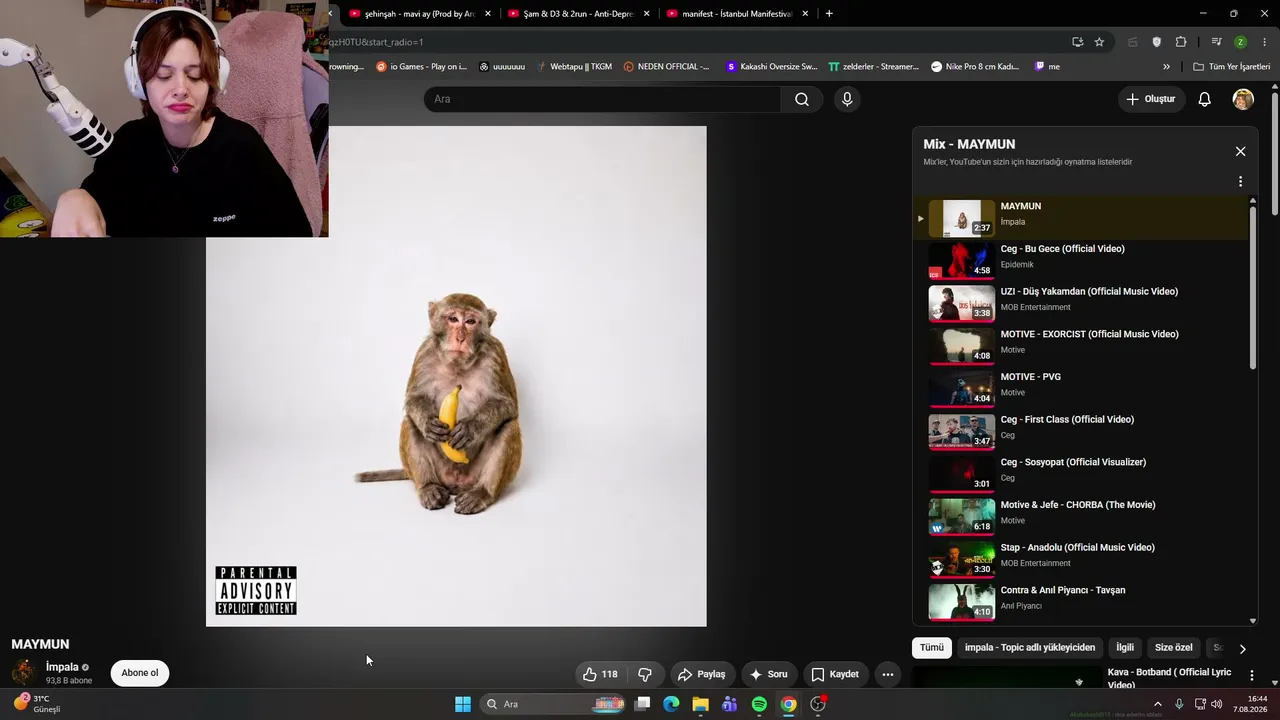Open the Nike Pro 8 cm Kadı... bookmark
The height and width of the screenshot is (720, 1280).
(975, 67)
